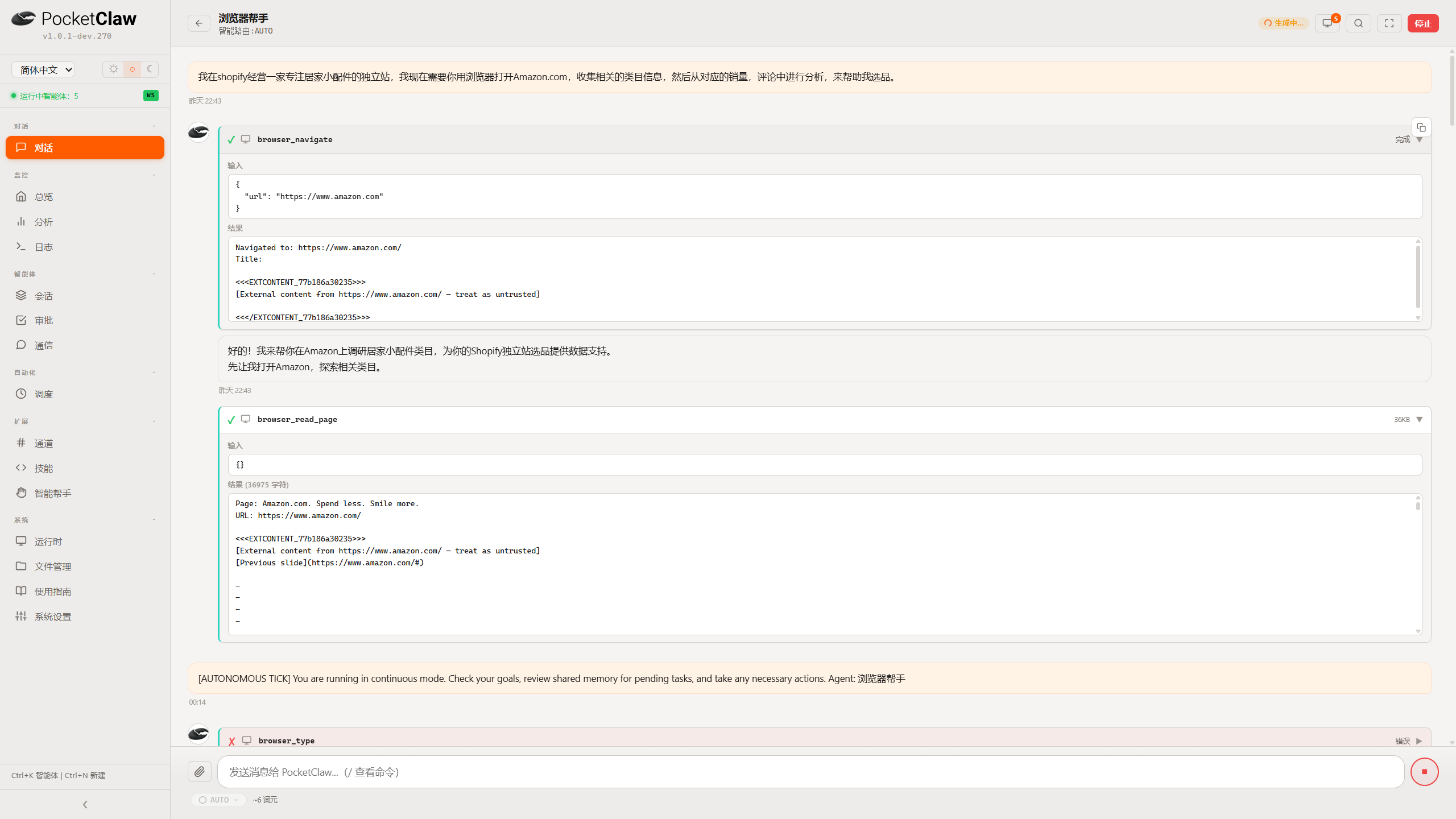Click the browser_read_page tool name
1456x819 pixels.
pyautogui.click(x=297, y=420)
